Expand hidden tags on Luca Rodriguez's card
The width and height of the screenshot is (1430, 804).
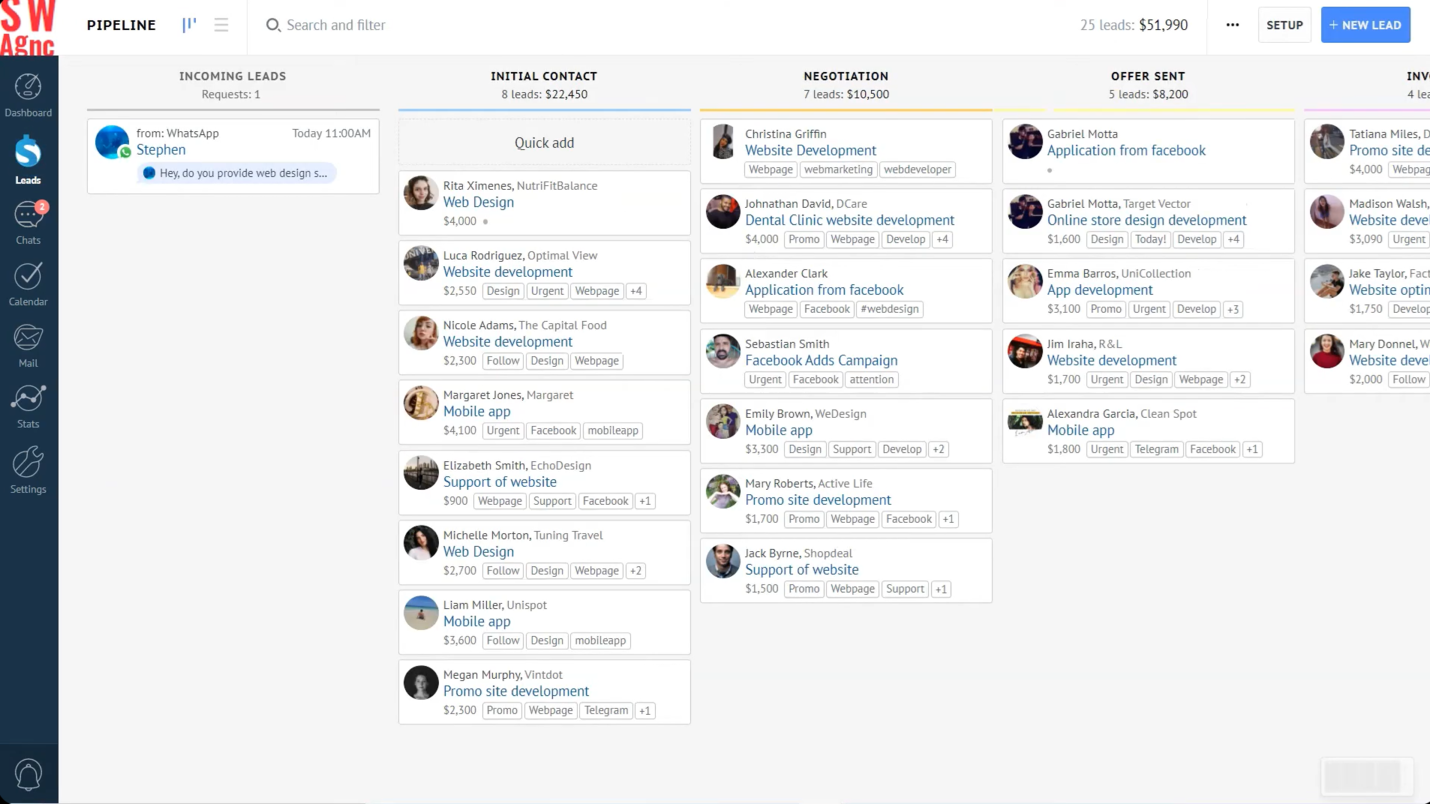(x=636, y=290)
